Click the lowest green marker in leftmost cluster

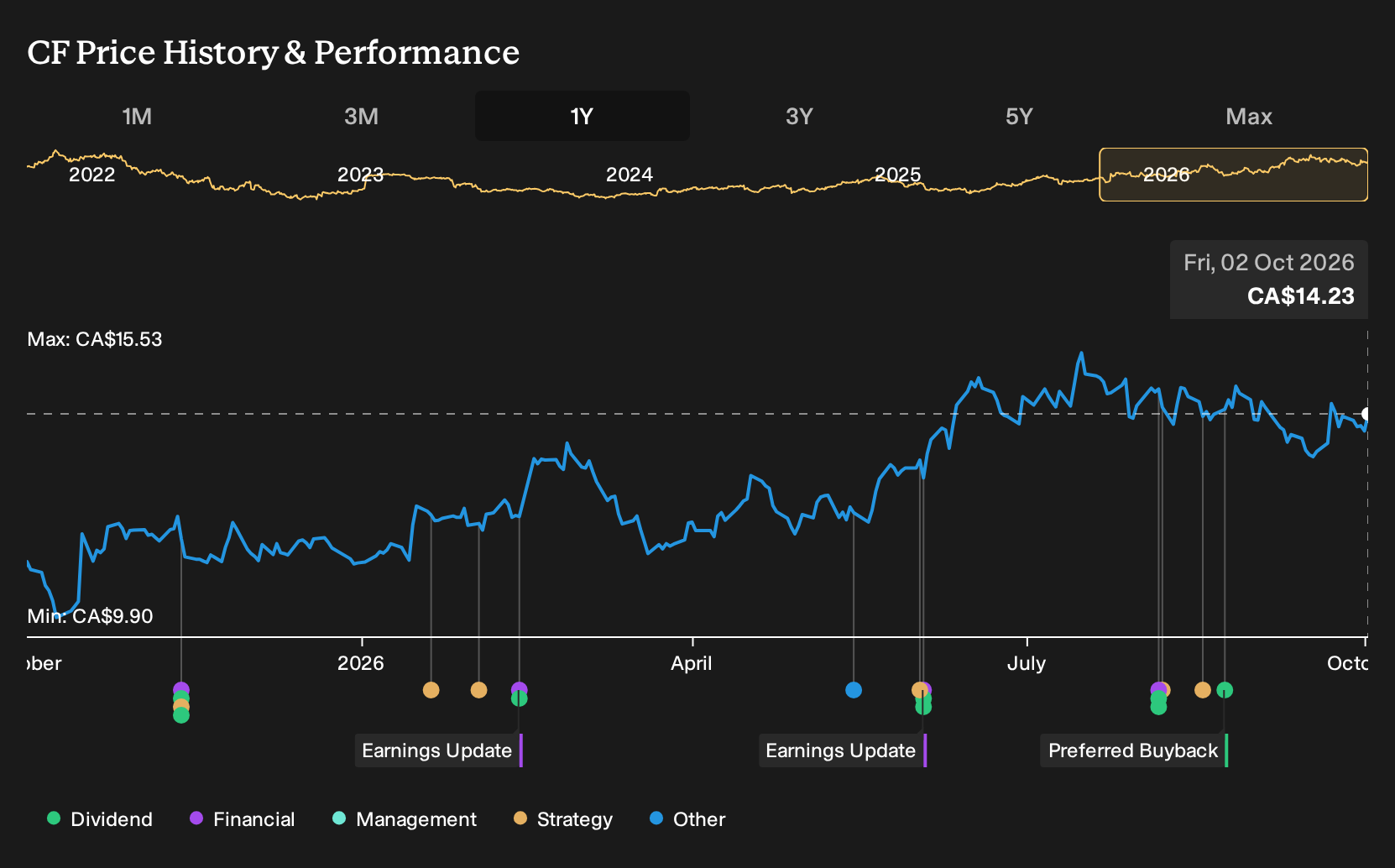[181, 715]
